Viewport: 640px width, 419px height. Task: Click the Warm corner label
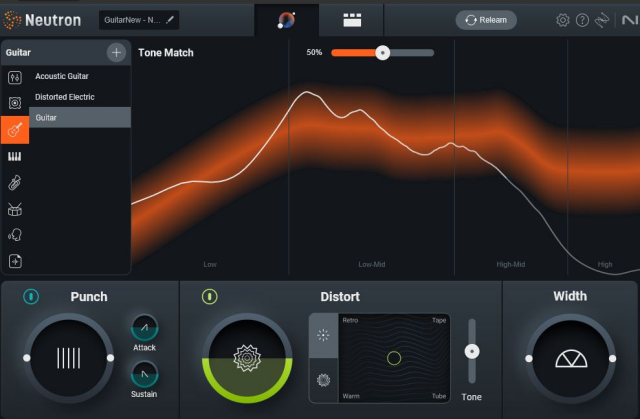coord(351,396)
